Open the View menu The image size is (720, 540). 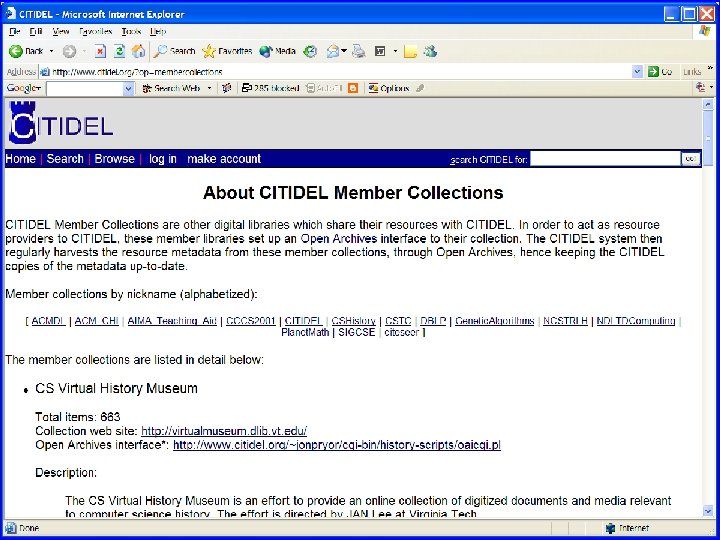pyautogui.click(x=61, y=32)
